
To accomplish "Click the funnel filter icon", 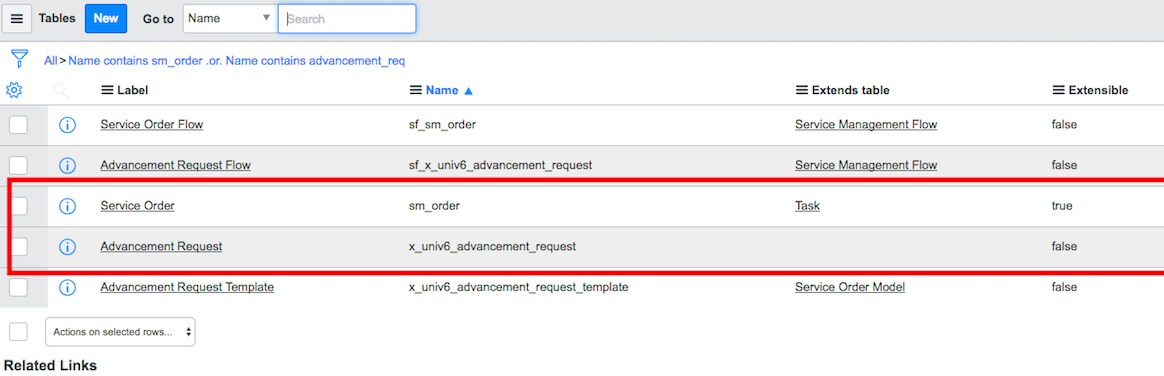I will (x=19, y=59).
